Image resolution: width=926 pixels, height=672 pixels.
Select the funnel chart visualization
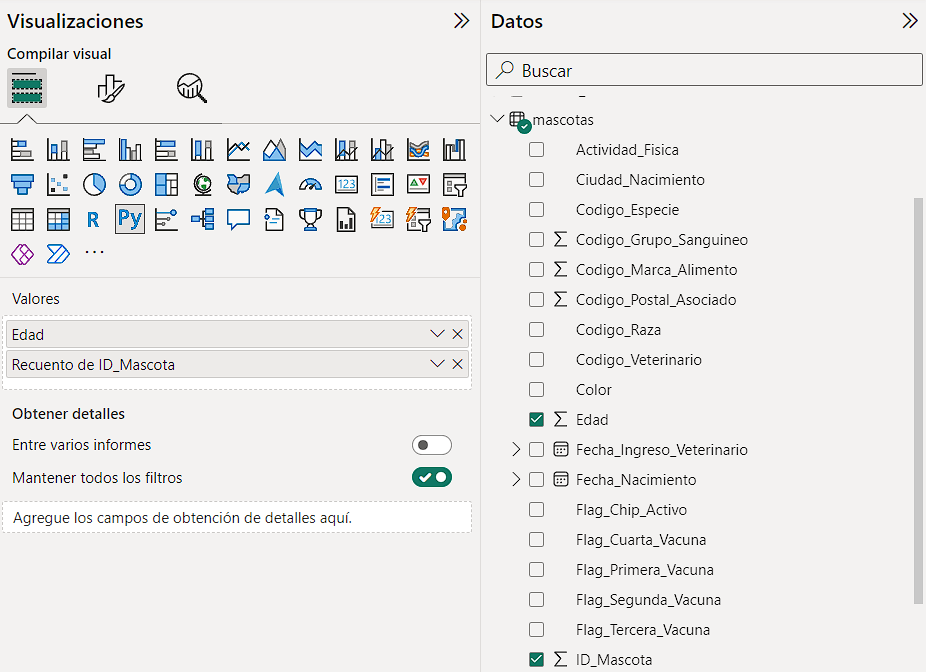pyautogui.click(x=22, y=185)
